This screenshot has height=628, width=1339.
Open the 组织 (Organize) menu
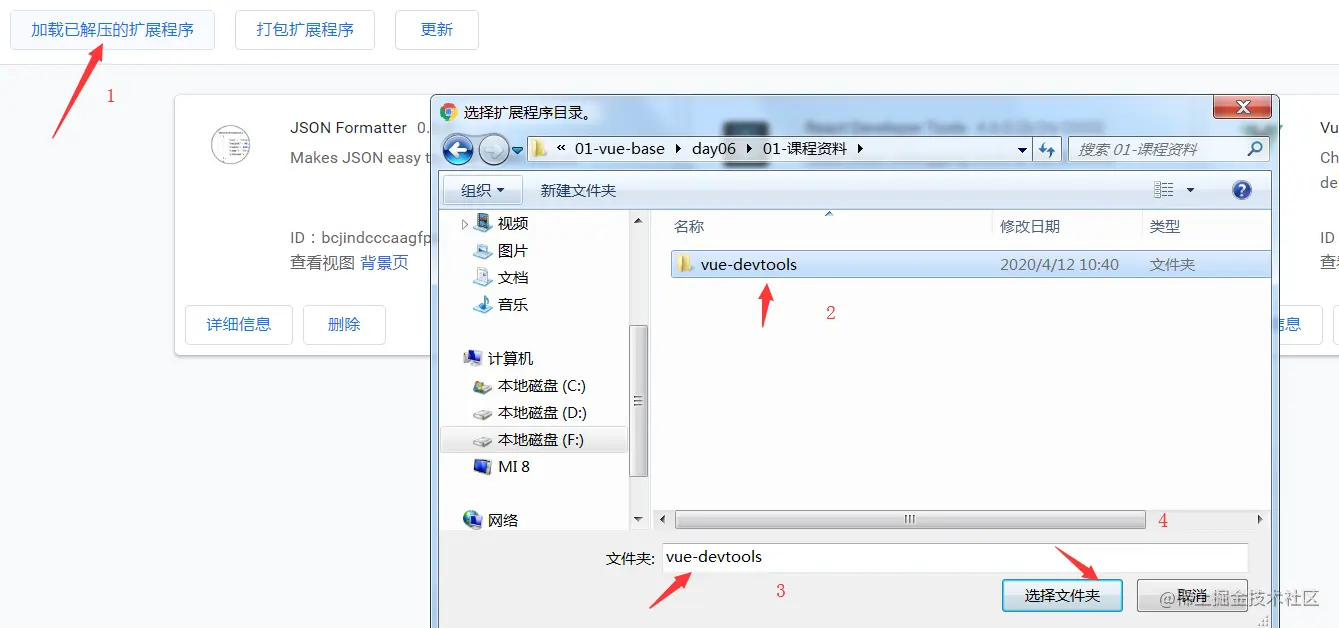pos(484,189)
